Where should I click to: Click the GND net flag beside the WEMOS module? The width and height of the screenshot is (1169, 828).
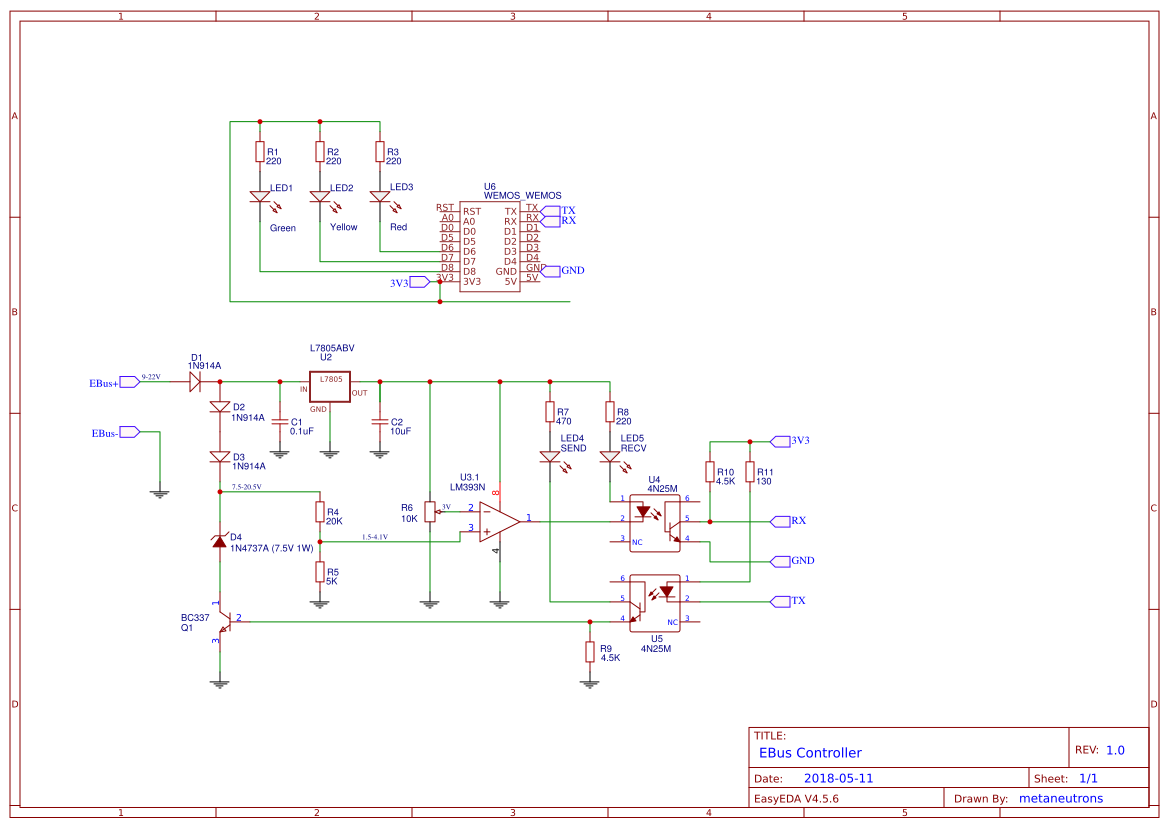551,271
